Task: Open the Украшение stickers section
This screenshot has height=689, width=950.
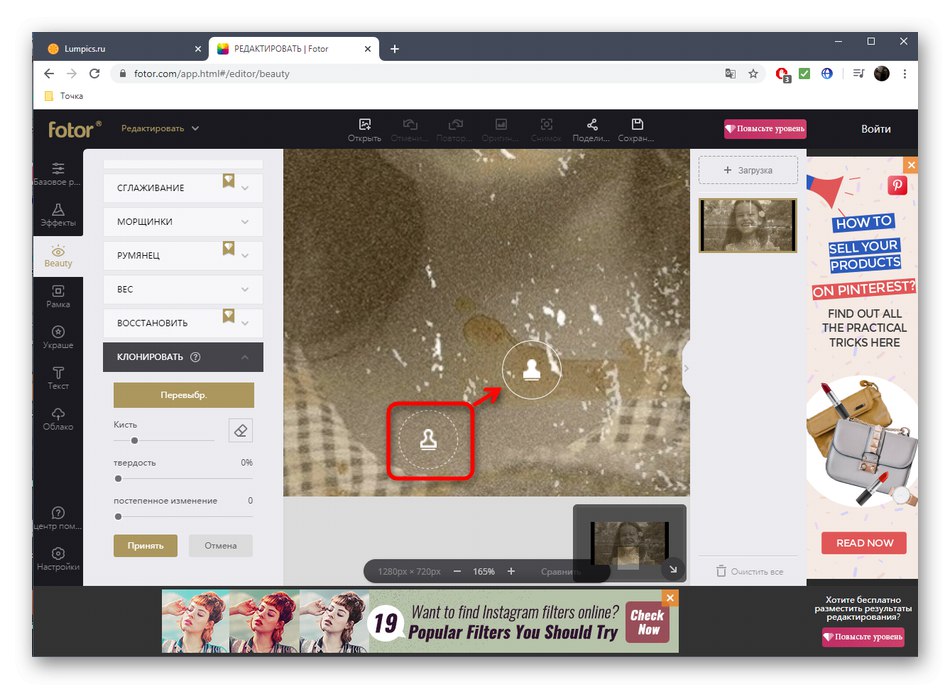Action: [58, 337]
